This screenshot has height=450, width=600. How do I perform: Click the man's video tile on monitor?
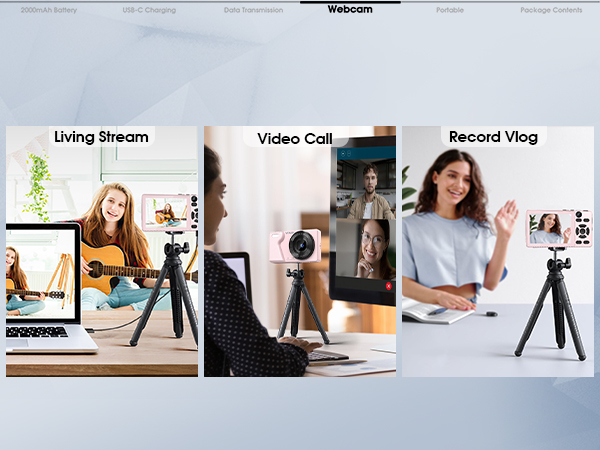click(x=366, y=189)
